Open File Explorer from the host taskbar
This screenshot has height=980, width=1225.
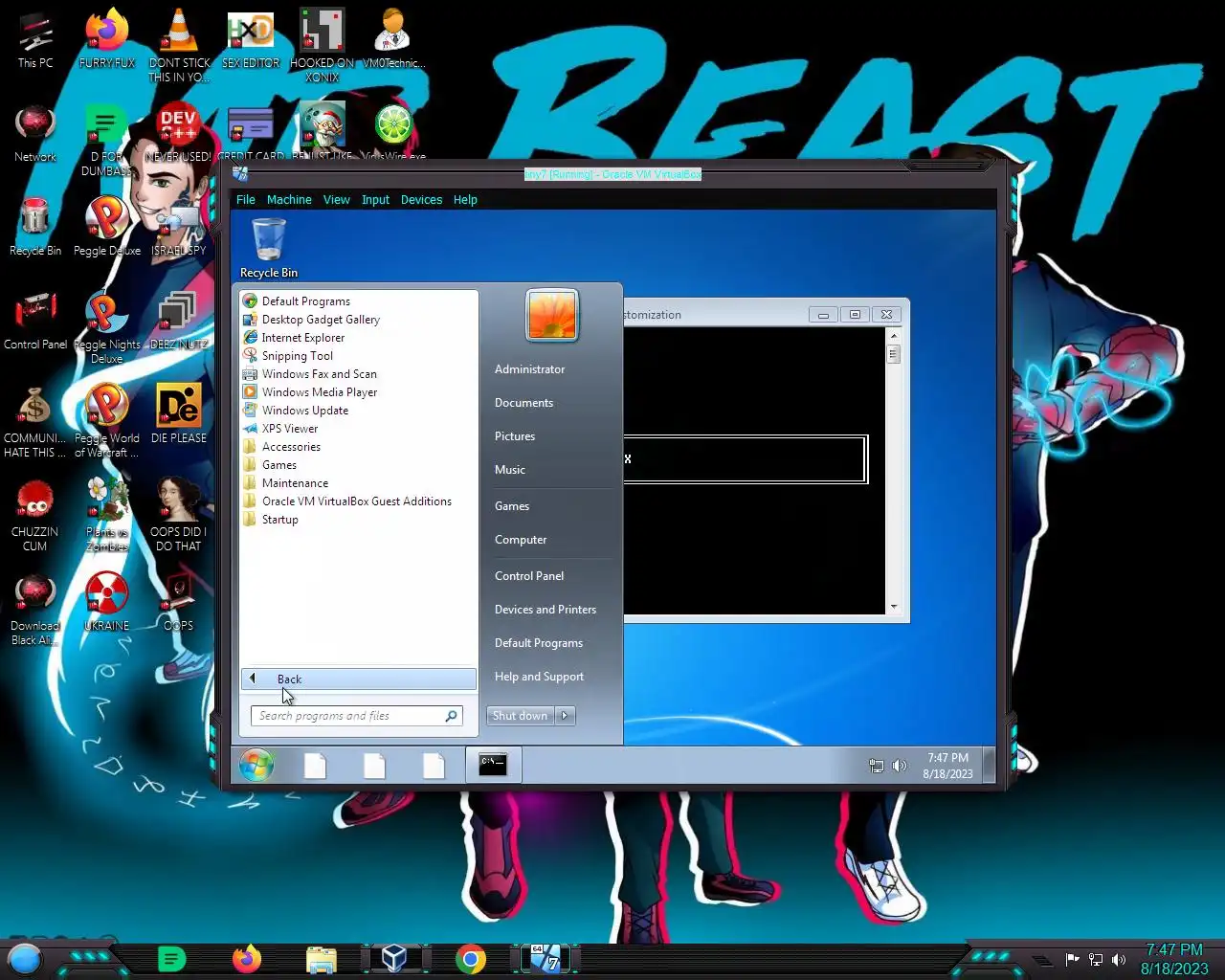pyautogui.click(x=322, y=959)
